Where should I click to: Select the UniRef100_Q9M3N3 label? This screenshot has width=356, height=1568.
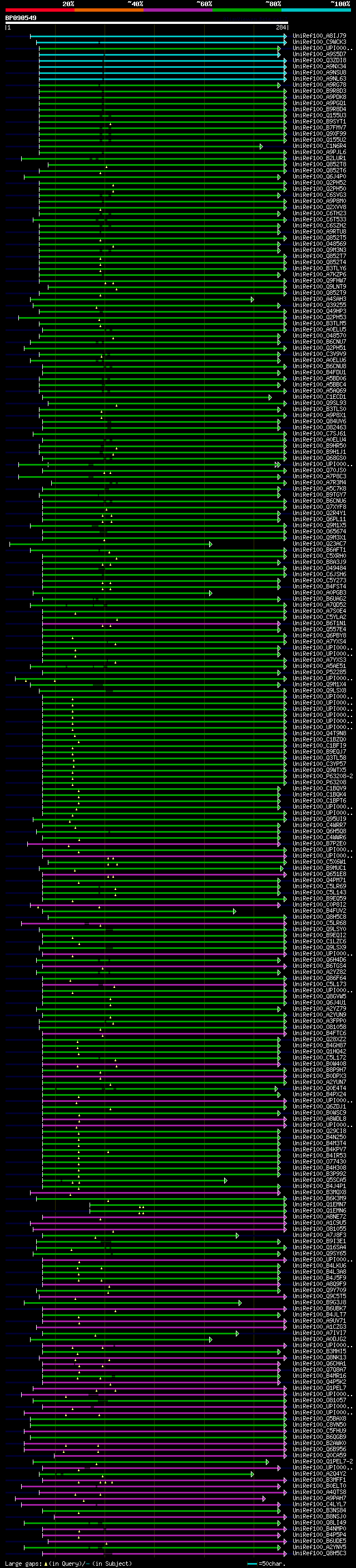coord(319,250)
